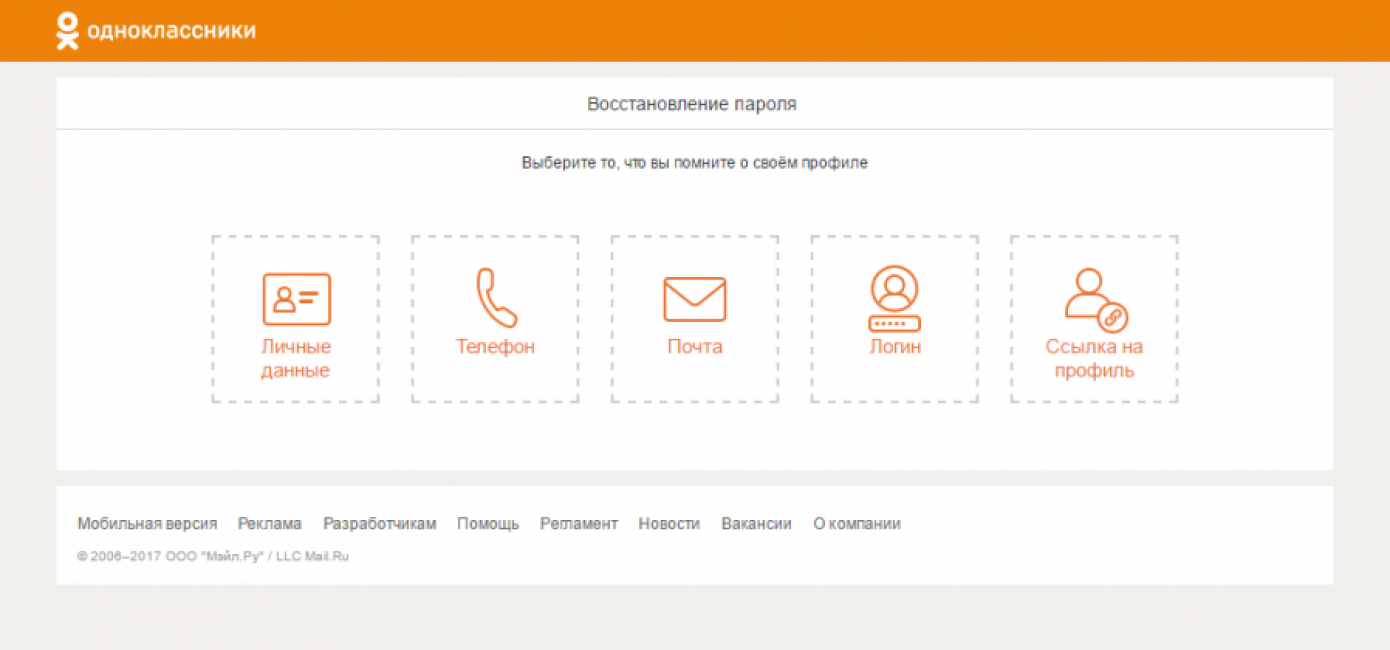Open the 'Вакансии' footer link
Image resolution: width=1390 pixels, height=650 pixels.
[x=756, y=524]
